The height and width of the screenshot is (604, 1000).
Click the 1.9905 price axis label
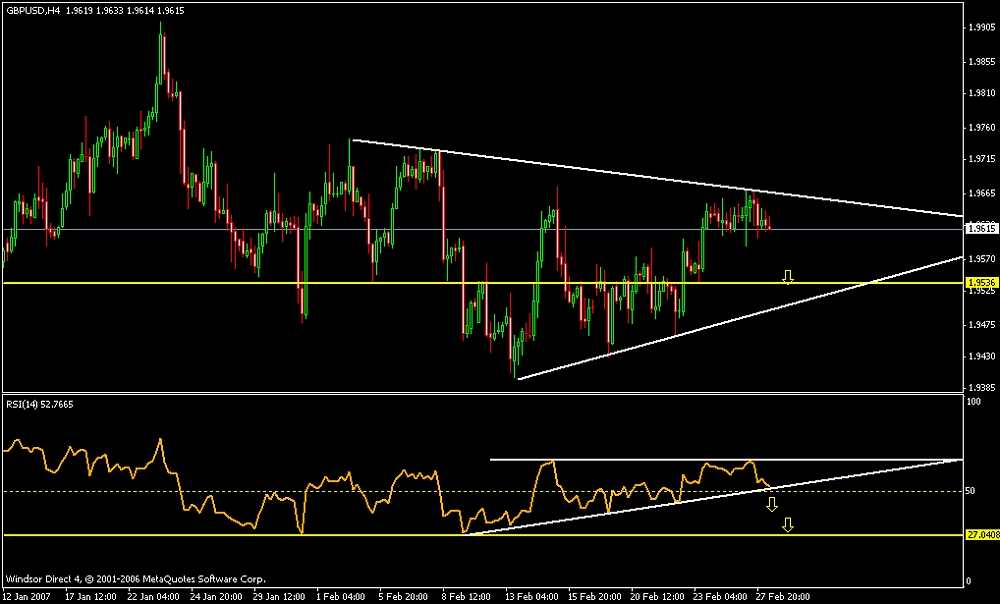click(981, 27)
